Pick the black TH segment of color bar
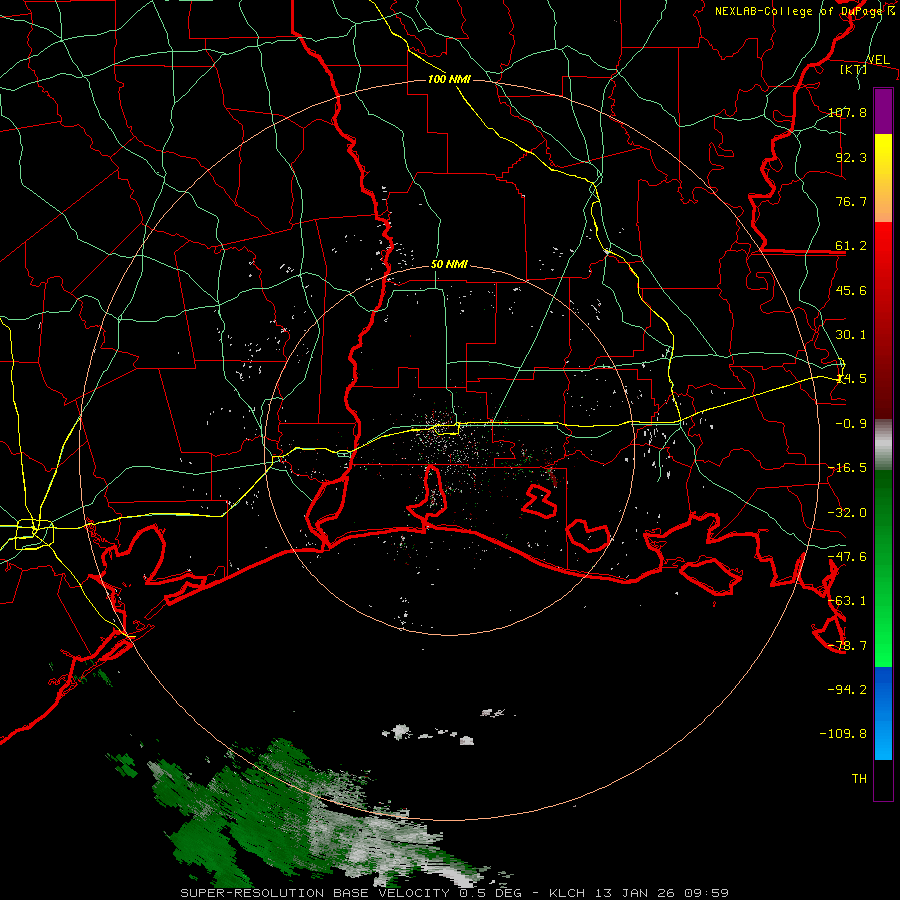The image size is (900, 900). pyautogui.click(x=883, y=780)
